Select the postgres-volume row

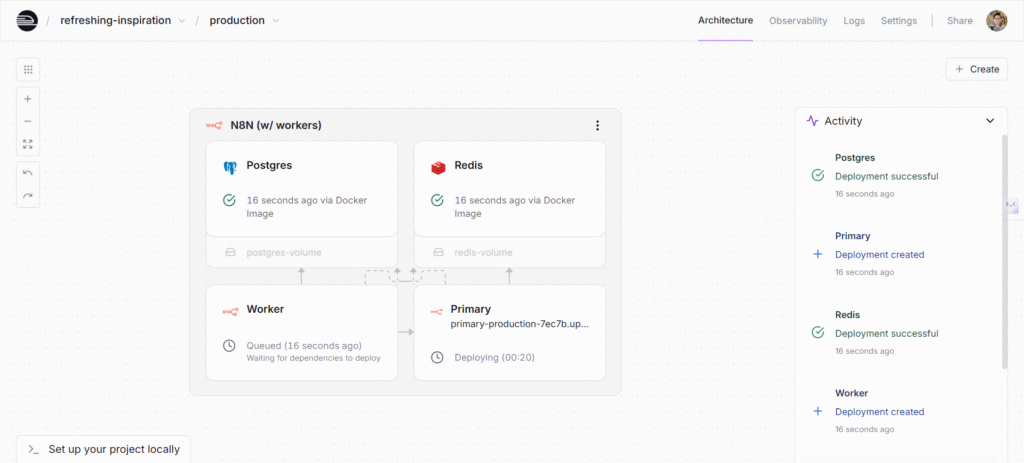point(302,252)
